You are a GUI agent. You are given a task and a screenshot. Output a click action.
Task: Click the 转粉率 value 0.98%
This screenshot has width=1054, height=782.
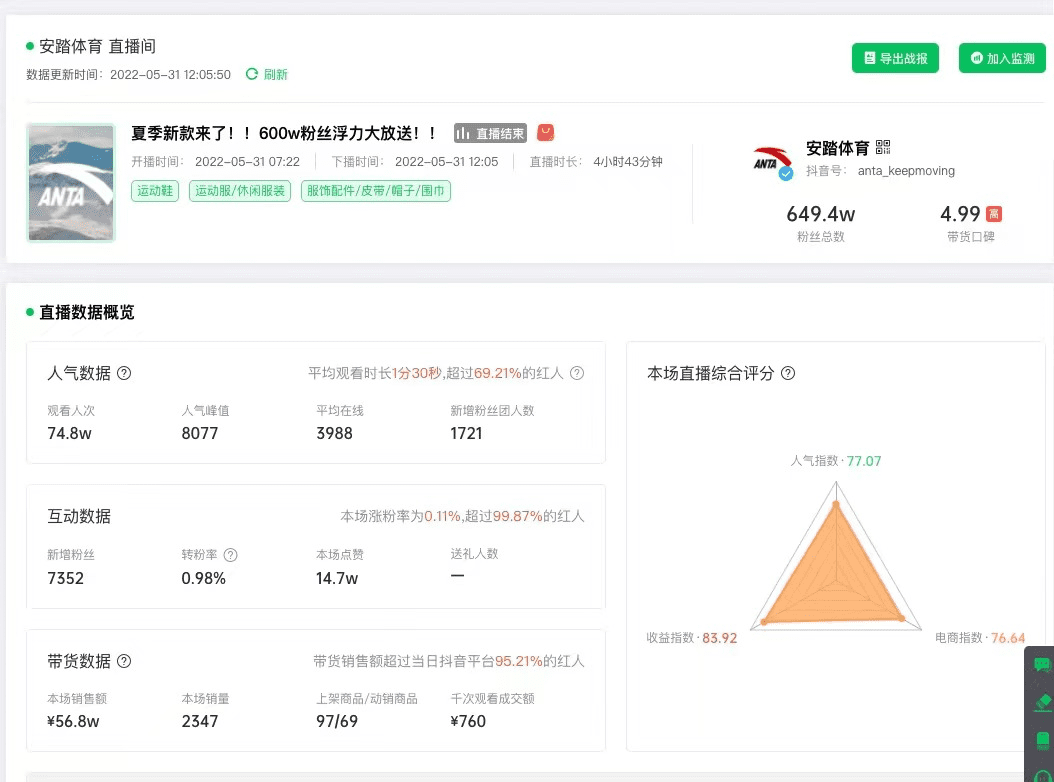point(204,578)
